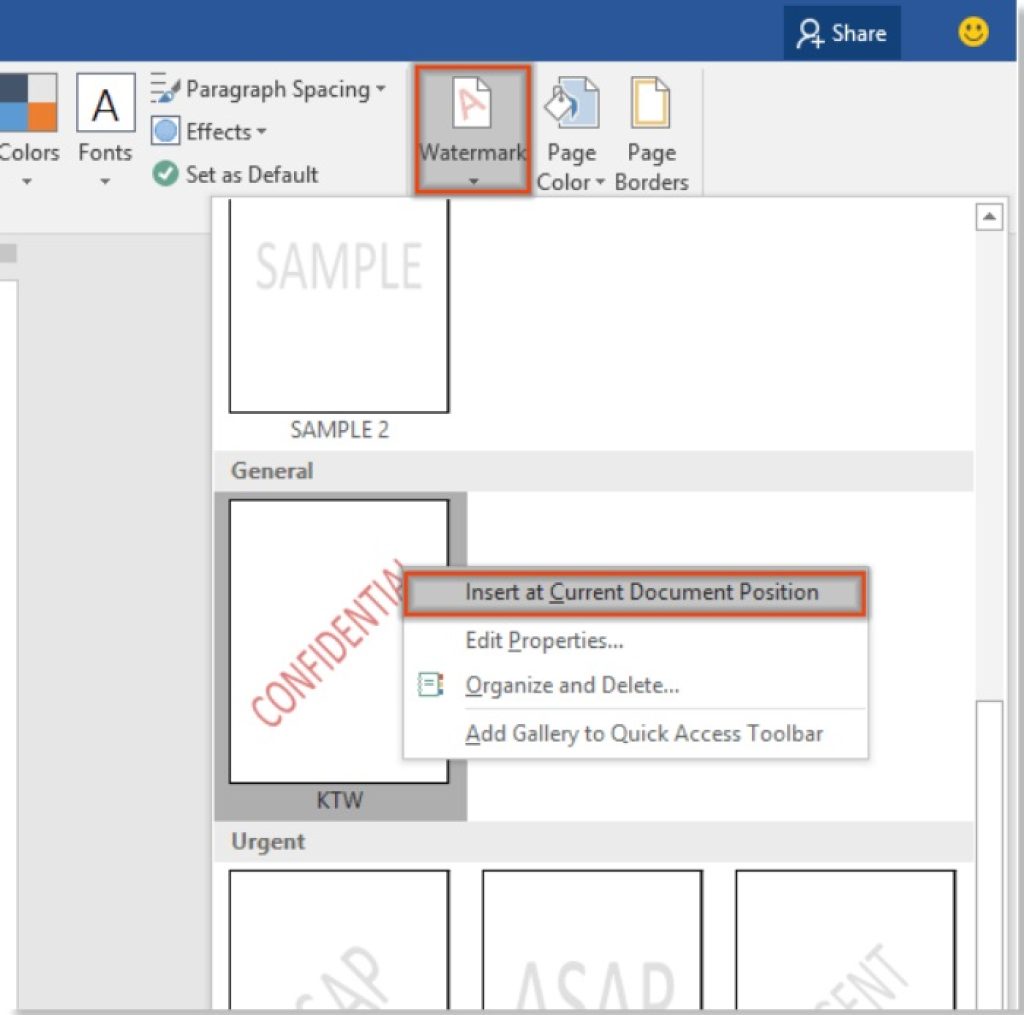Open the Colors theme palette

pos(28,104)
